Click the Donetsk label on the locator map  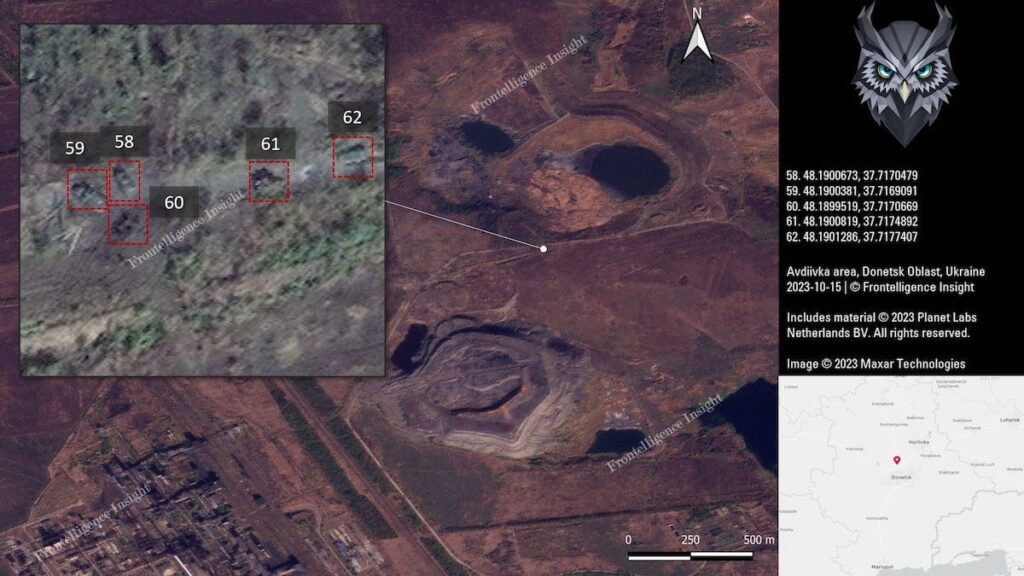click(x=901, y=477)
